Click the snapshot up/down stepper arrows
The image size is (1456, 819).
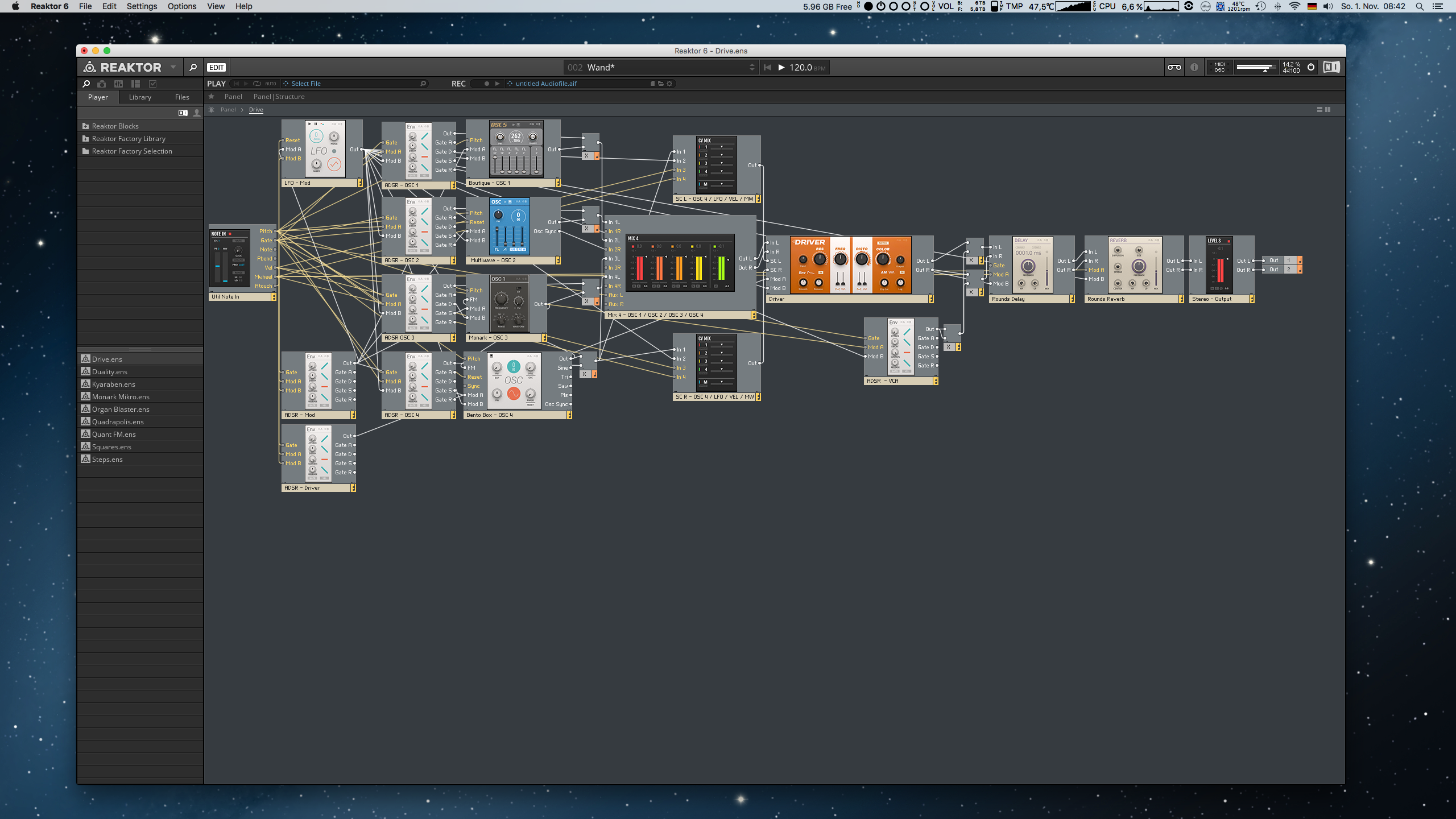752,67
